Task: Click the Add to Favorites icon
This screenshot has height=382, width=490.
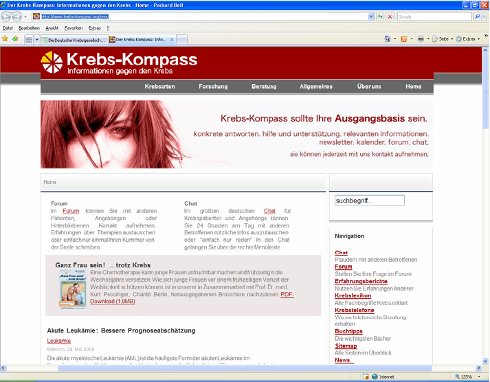Action: pos(15,39)
